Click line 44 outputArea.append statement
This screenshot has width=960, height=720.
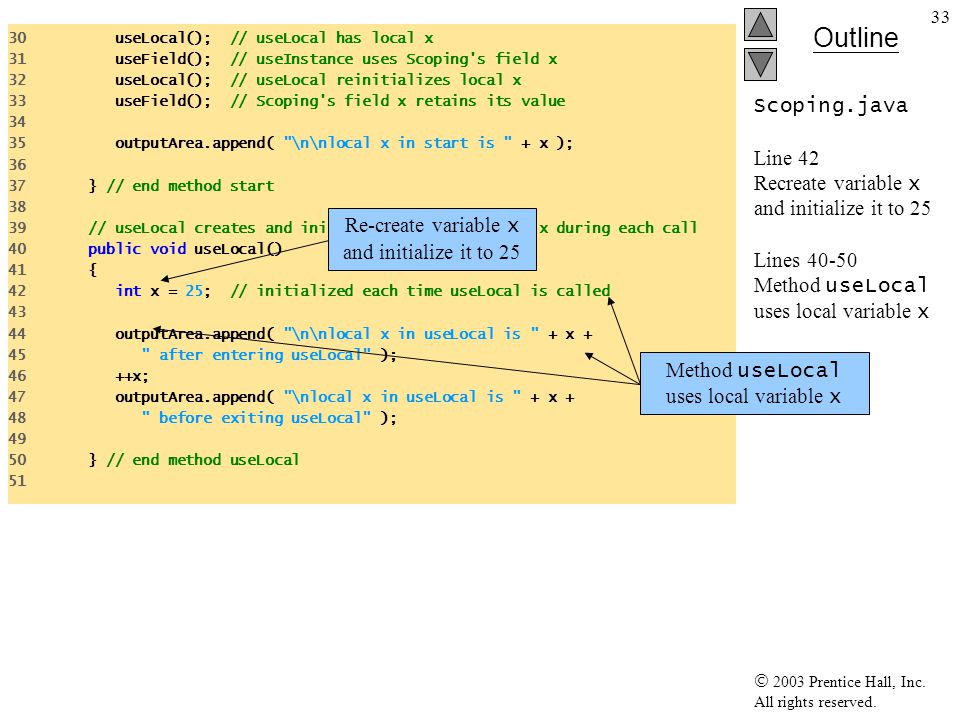pyautogui.click(x=354, y=334)
